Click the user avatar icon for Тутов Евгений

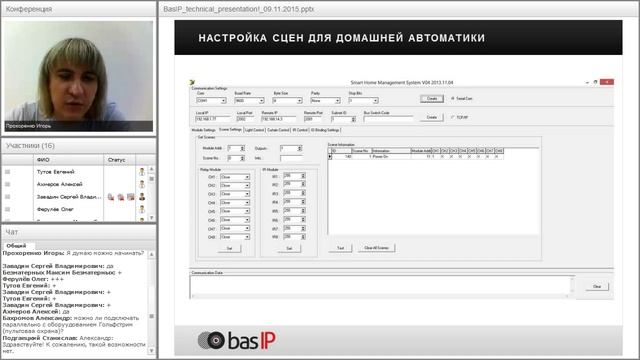pos(142,172)
